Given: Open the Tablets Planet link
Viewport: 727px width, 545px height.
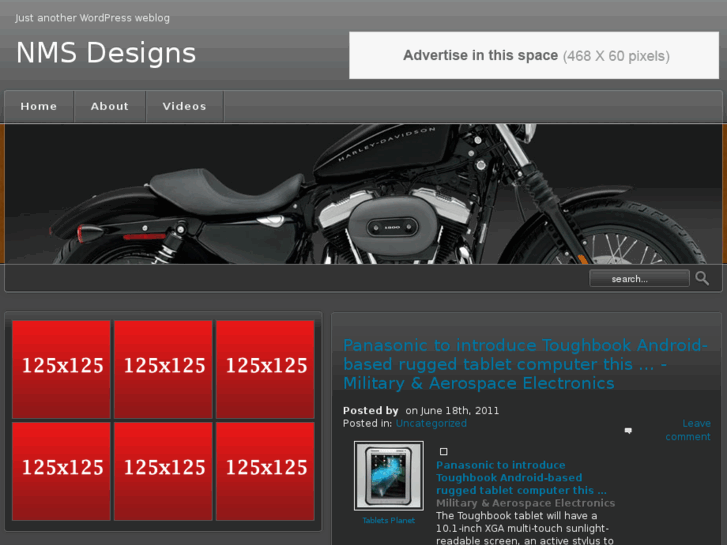Looking at the screenshot, I should tap(389, 520).
